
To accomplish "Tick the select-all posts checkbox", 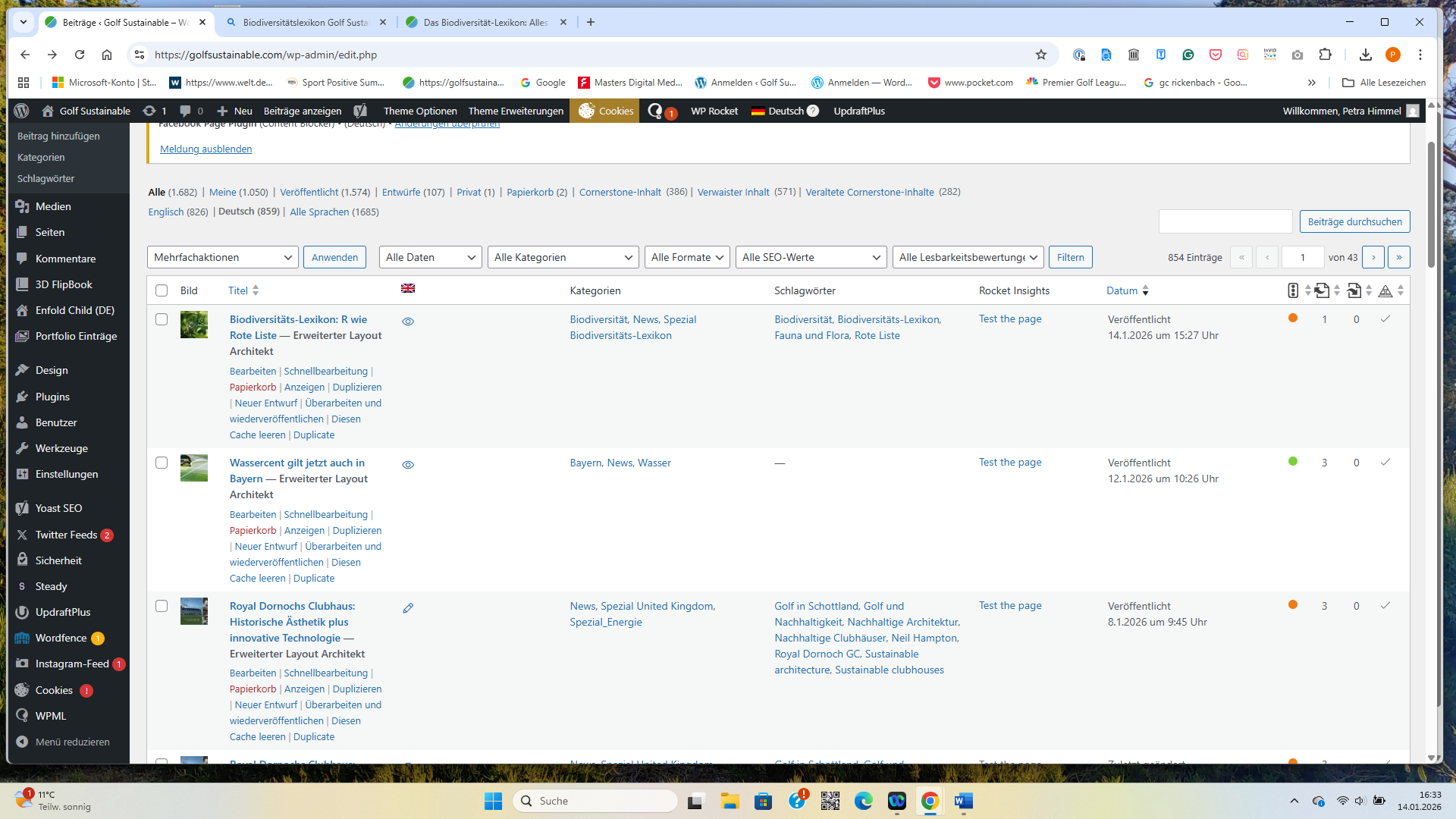I will coord(162,290).
